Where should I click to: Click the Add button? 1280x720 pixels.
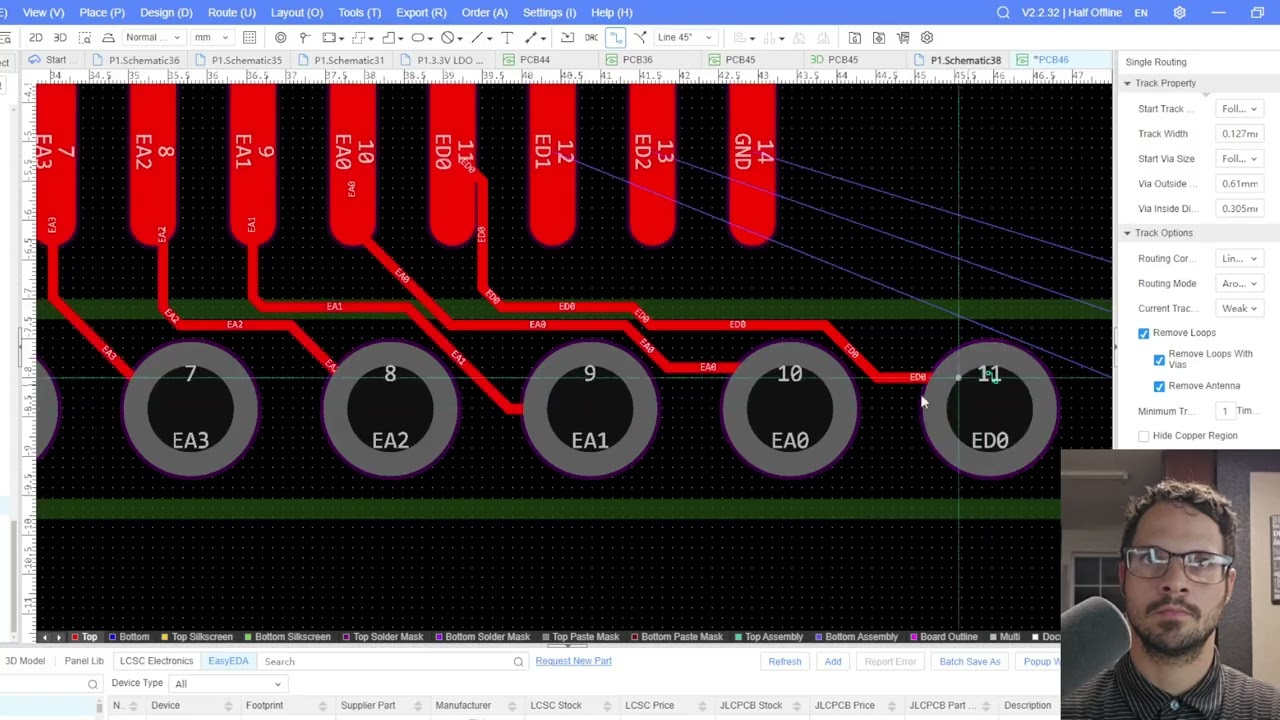click(x=833, y=662)
